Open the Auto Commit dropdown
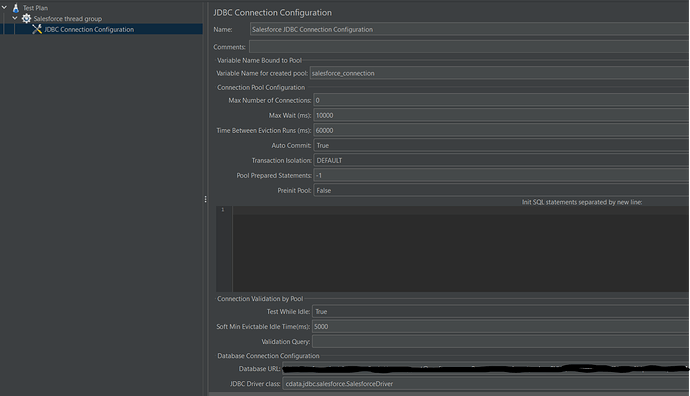The image size is (690, 396). pyautogui.click(x=502, y=145)
